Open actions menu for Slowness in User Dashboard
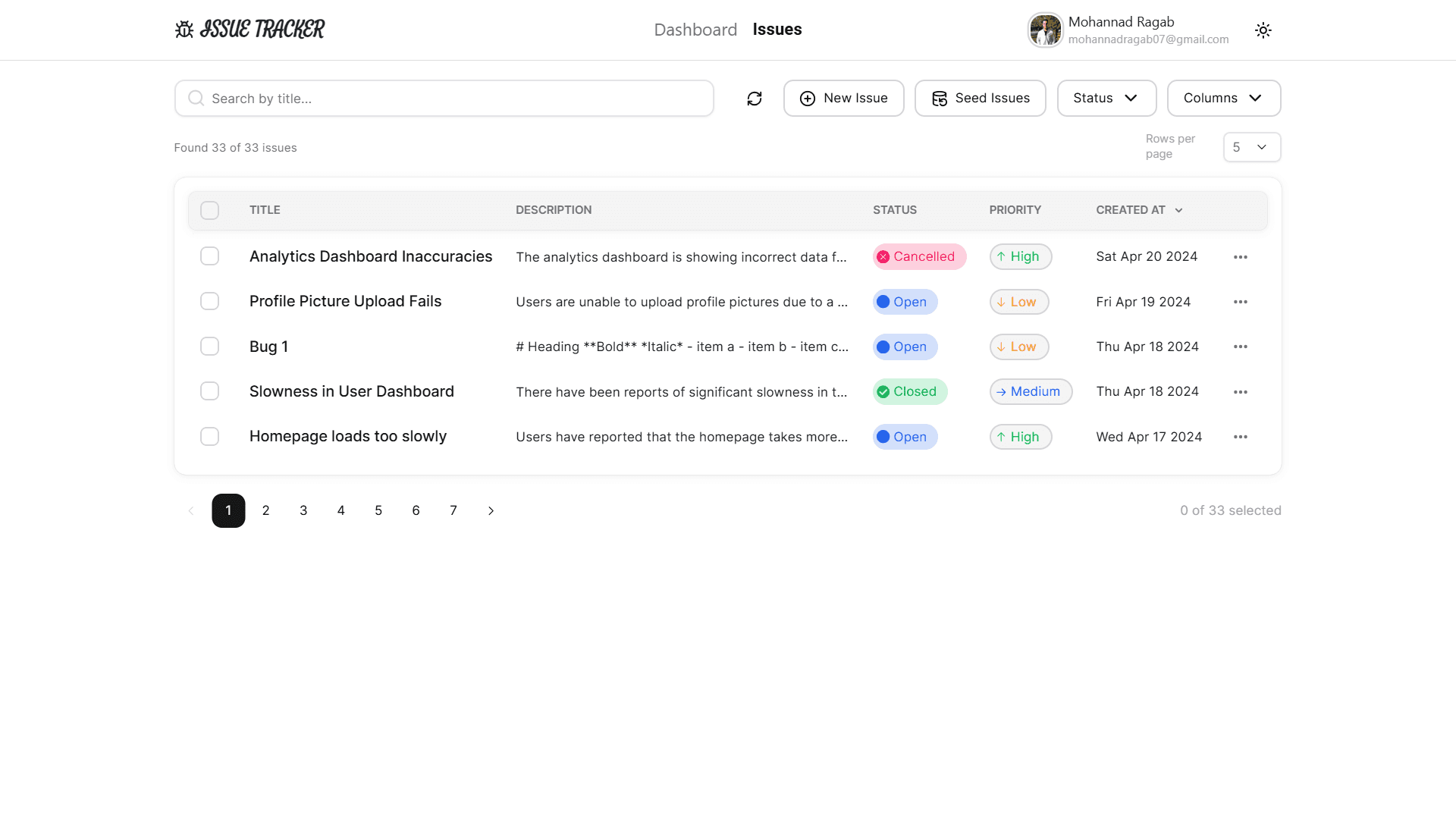This screenshot has height=819, width=1456. coord(1241,392)
